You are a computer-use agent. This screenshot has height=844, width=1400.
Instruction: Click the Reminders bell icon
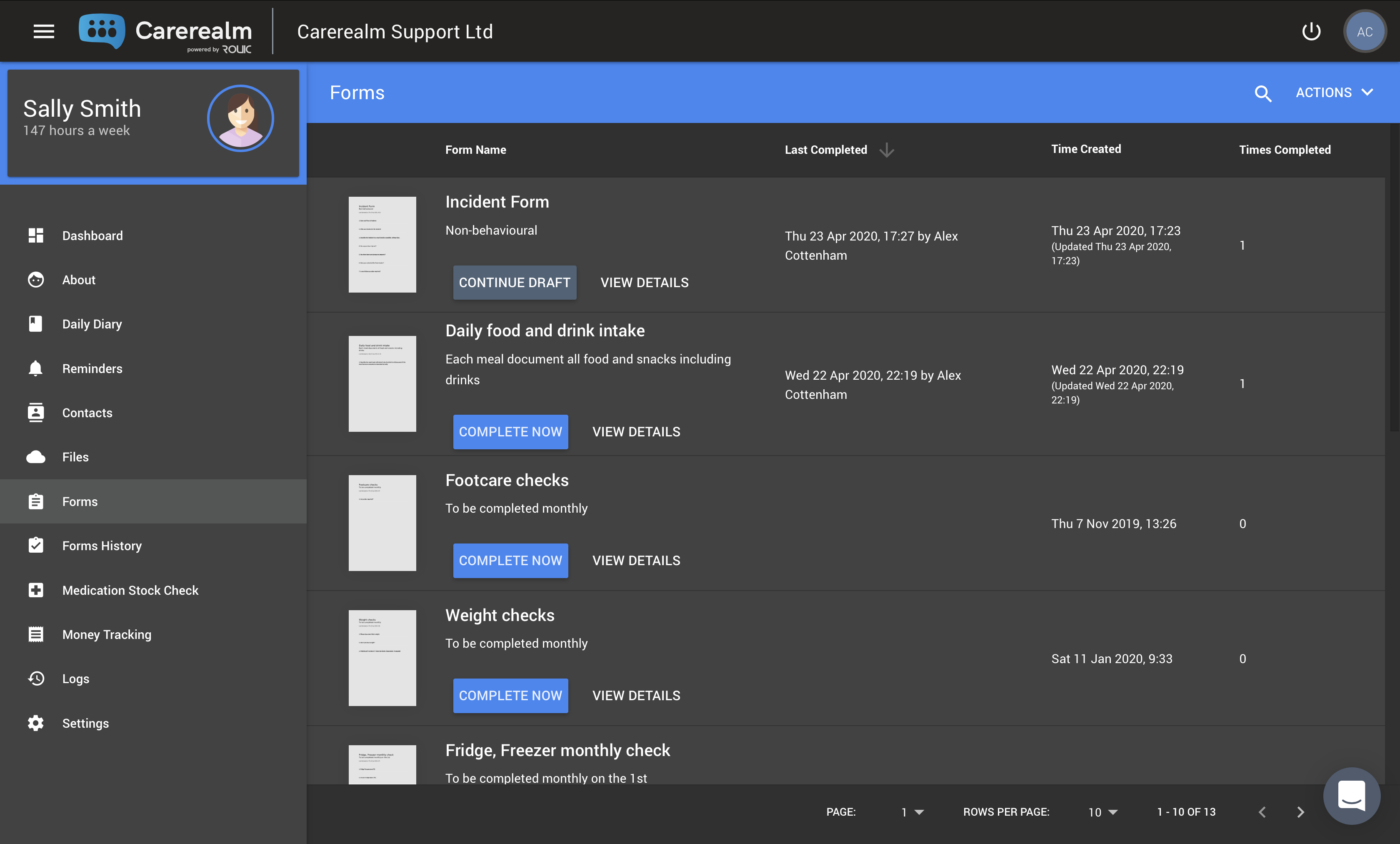[x=36, y=368]
